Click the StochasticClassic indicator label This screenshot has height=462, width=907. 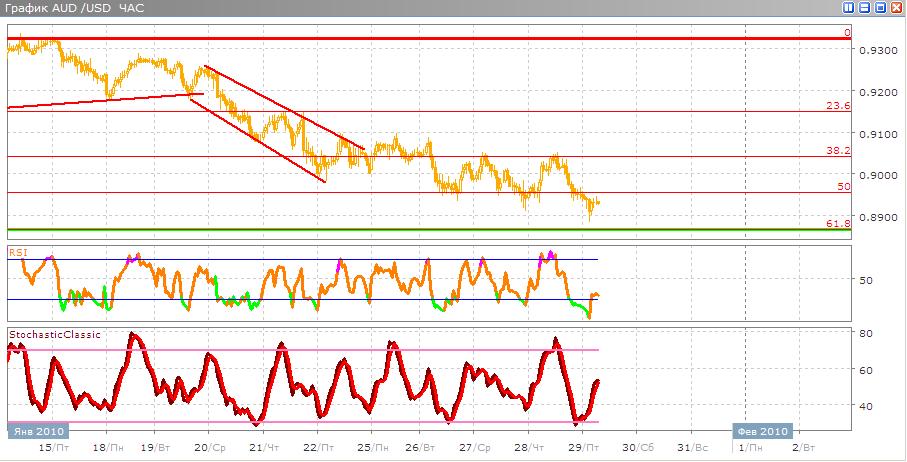click(54, 334)
